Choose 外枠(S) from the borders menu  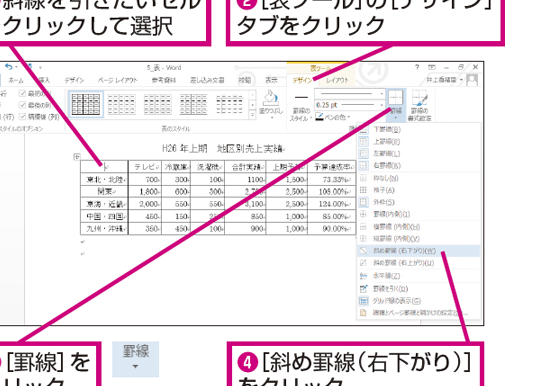[x=419, y=202]
